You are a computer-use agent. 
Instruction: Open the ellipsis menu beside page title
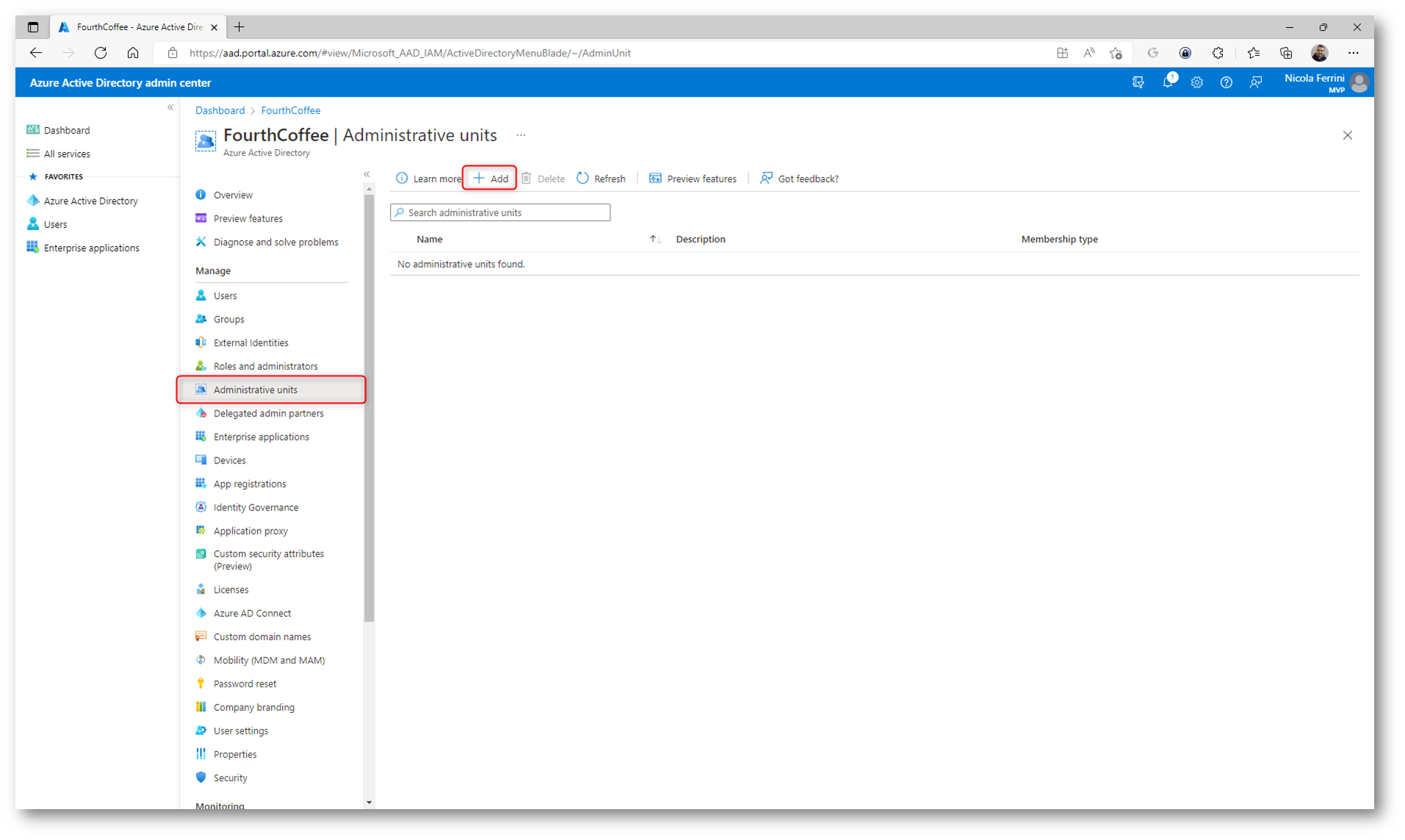[x=521, y=135]
